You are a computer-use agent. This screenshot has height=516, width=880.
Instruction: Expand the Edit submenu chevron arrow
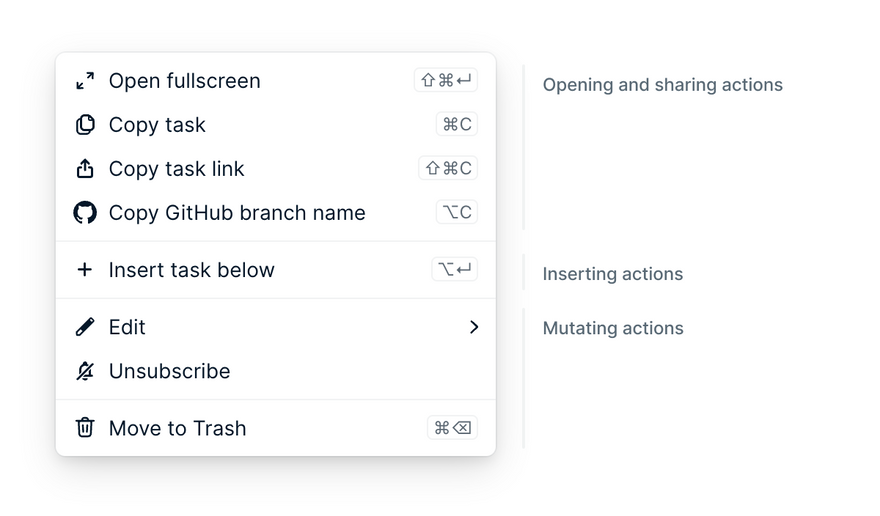click(474, 327)
